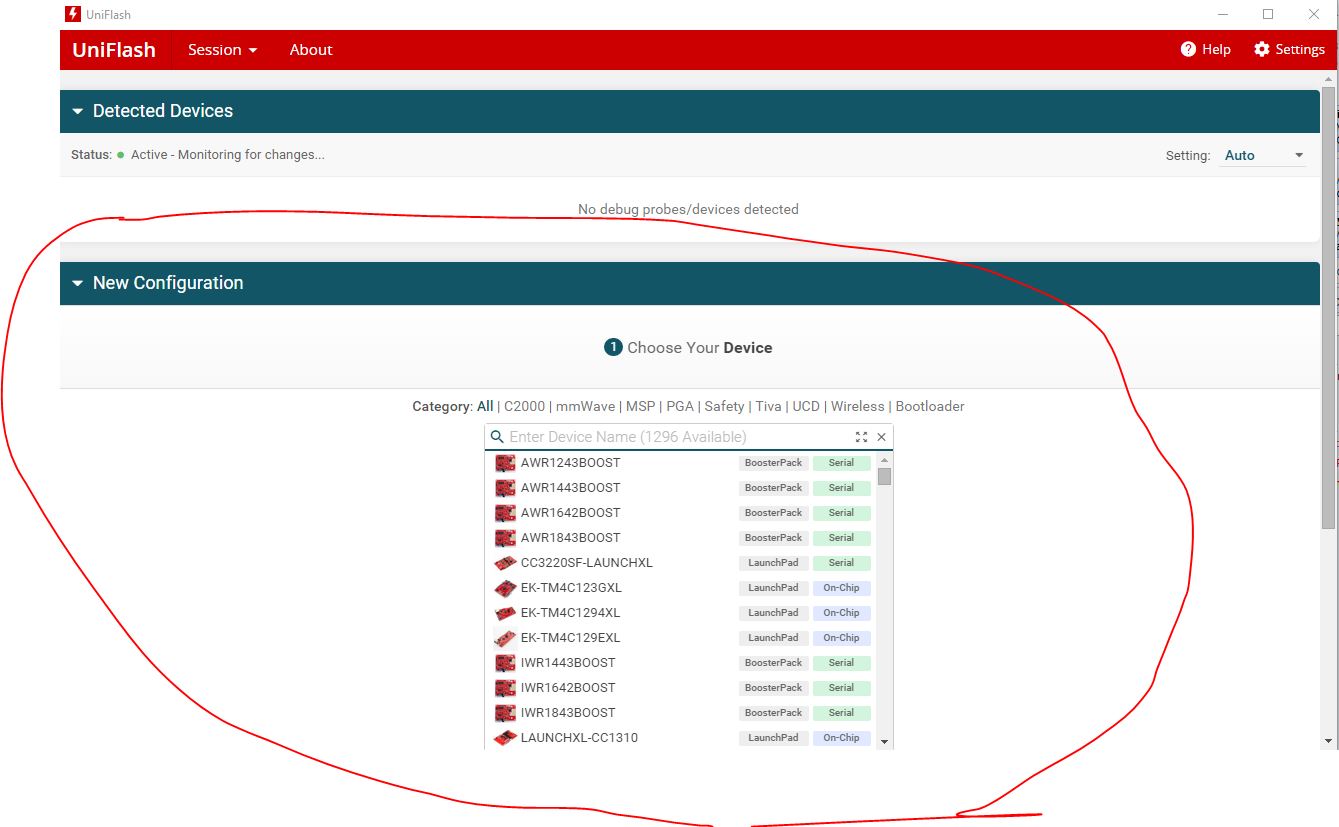Choose the CC3220SF-LAUNCHXL board icon
The width and height of the screenshot is (1339, 827).
pyautogui.click(x=505, y=563)
